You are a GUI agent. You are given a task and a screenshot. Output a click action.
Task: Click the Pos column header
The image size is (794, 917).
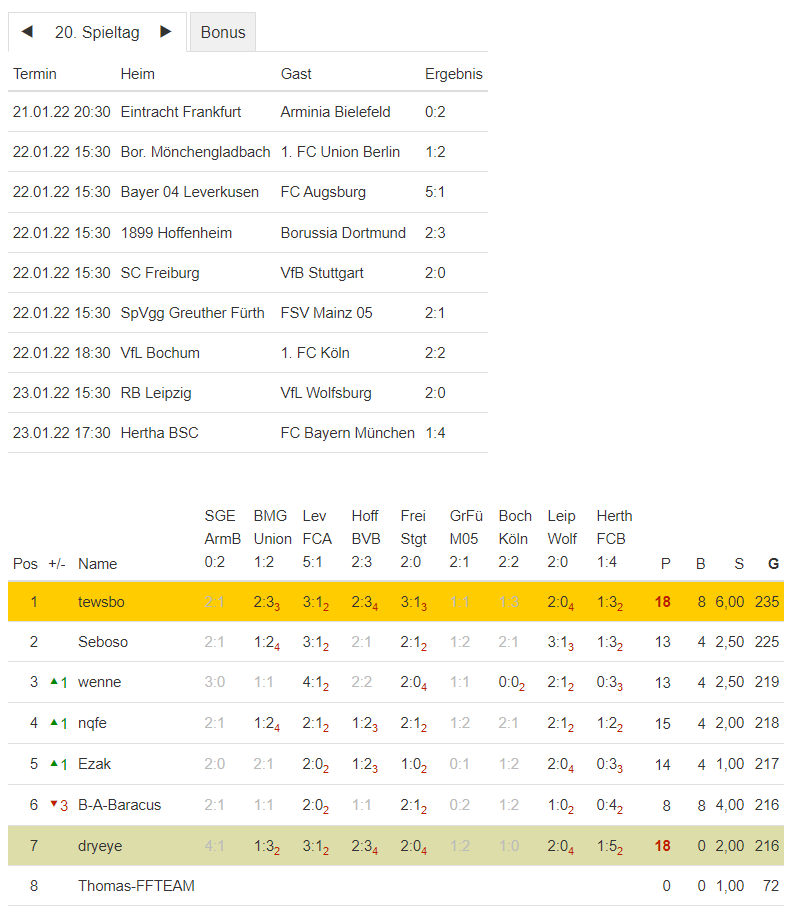[25, 564]
